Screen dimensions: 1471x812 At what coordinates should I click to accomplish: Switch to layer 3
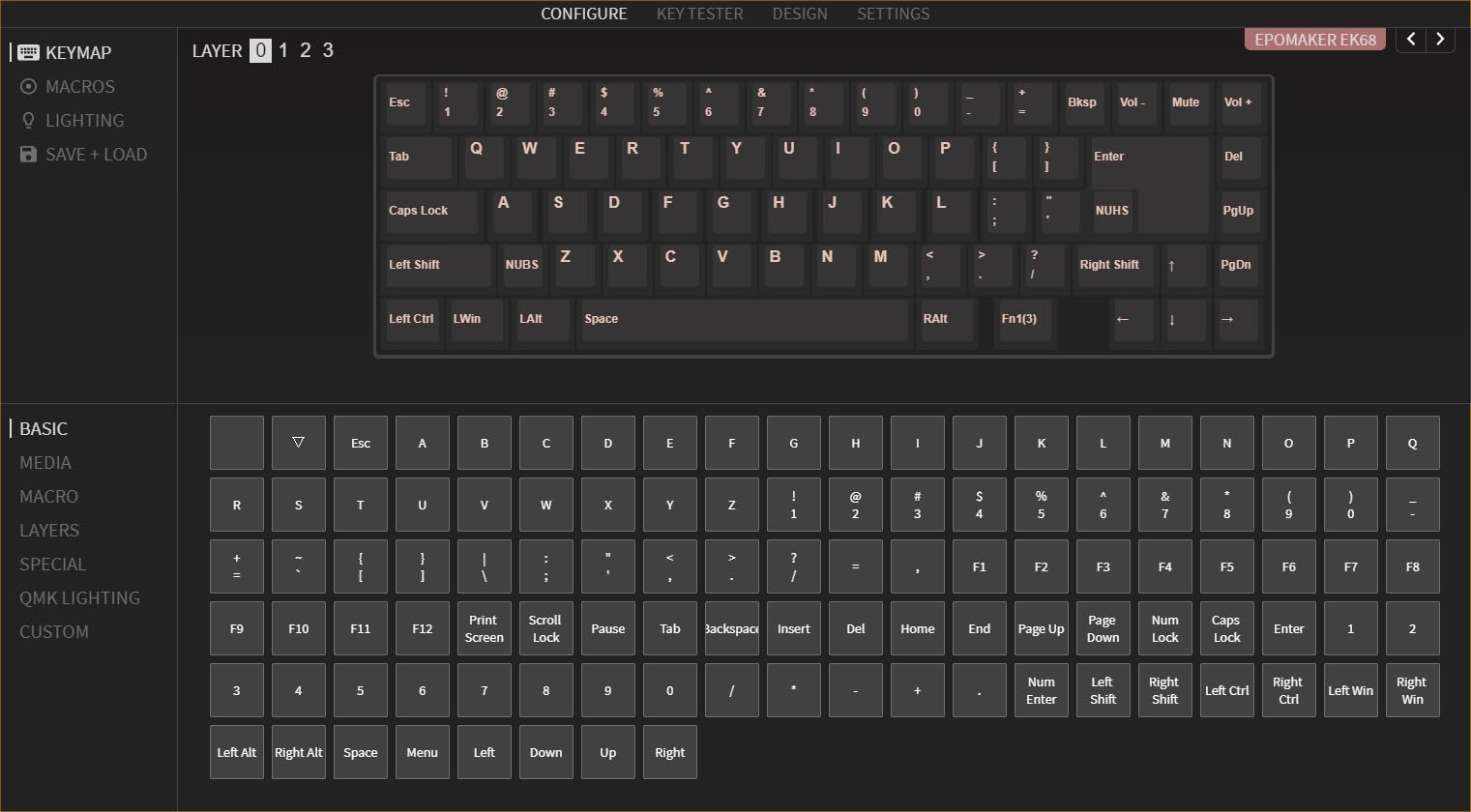tap(328, 50)
